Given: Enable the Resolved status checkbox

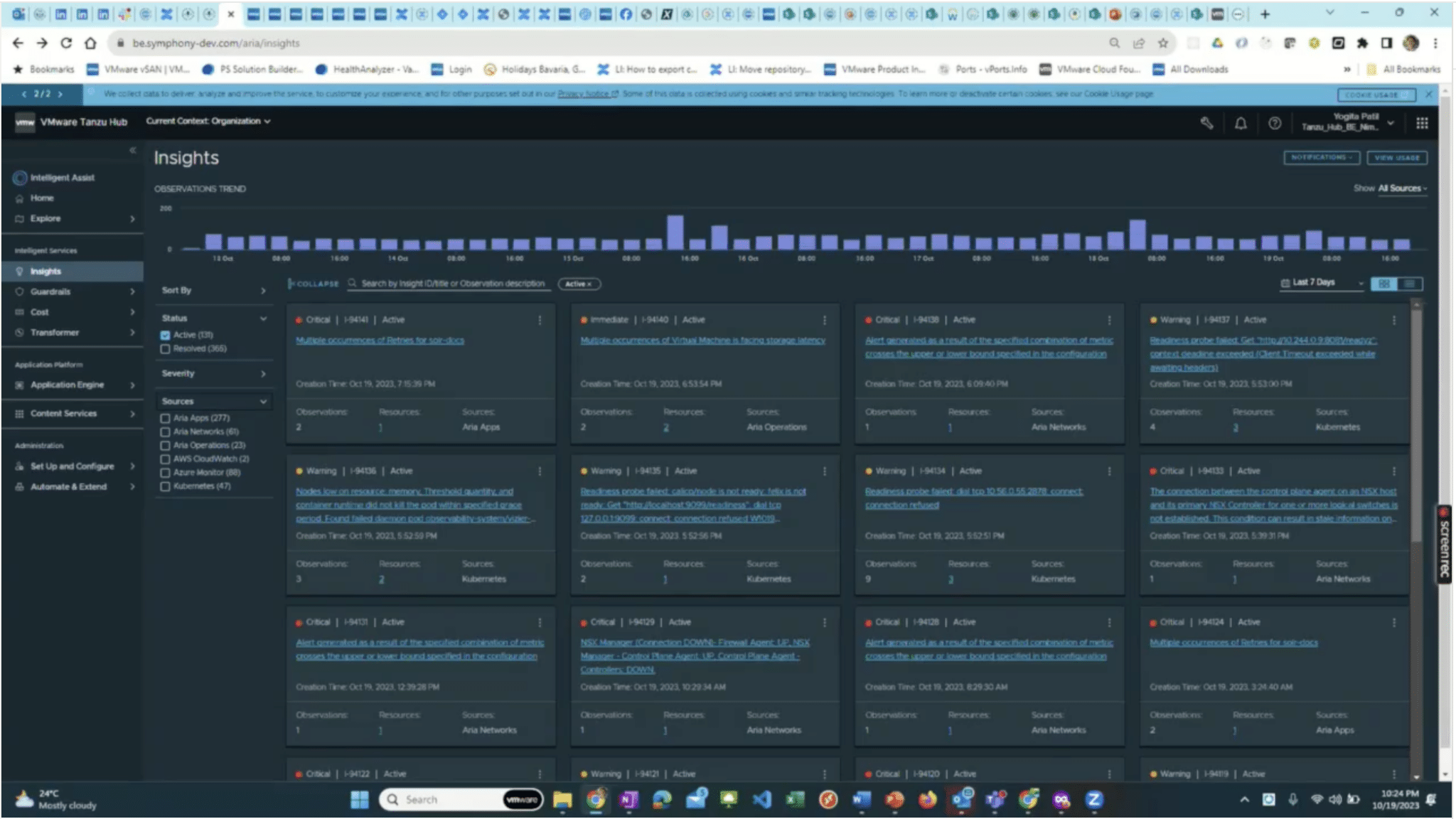Looking at the screenshot, I should coord(165,349).
